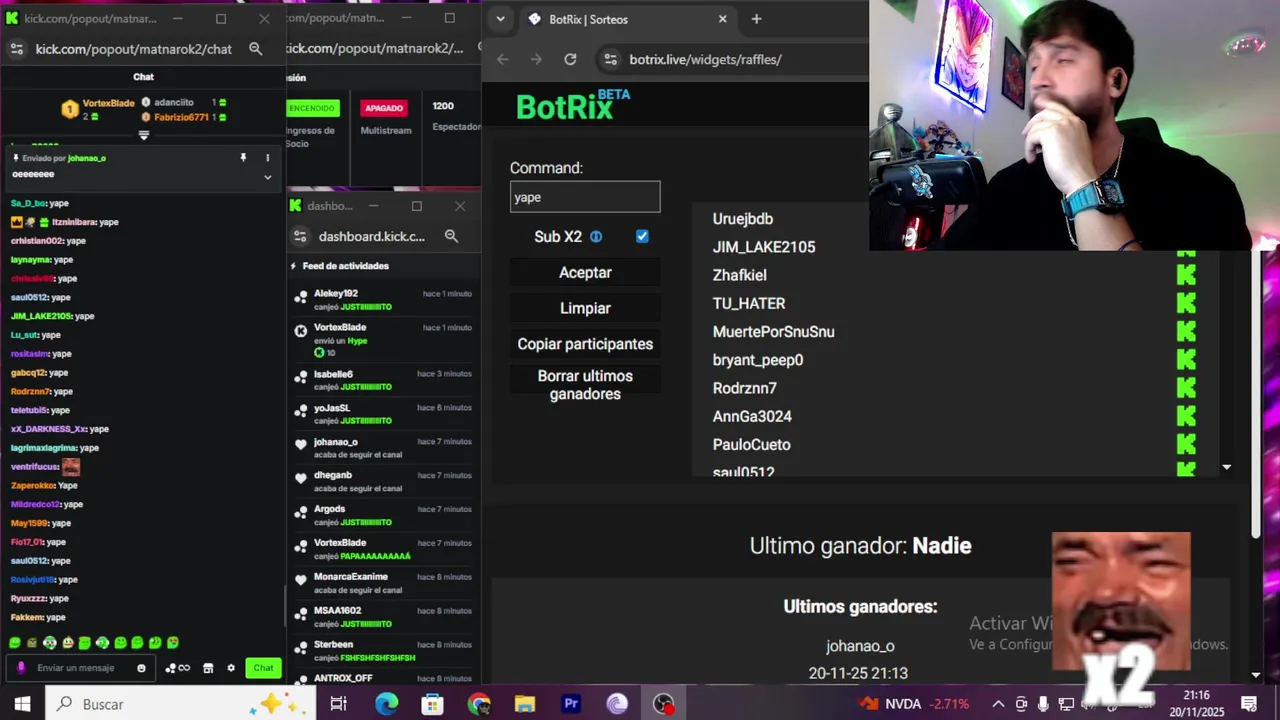The height and width of the screenshot is (720, 1280).
Task: Click 'Feed de actividades' header
Action: (346, 266)
